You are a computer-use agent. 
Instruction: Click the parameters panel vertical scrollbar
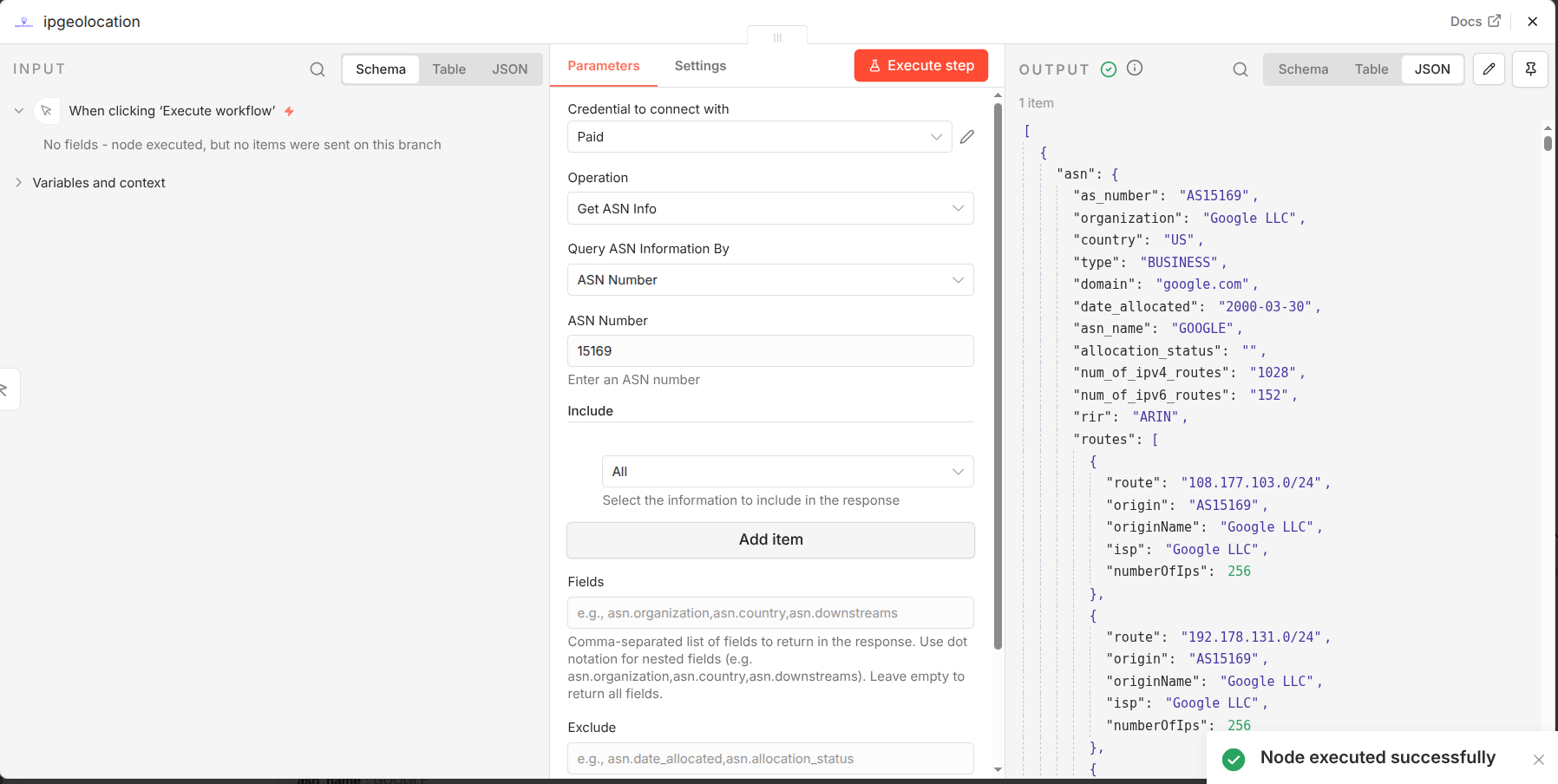pos(998,373)
